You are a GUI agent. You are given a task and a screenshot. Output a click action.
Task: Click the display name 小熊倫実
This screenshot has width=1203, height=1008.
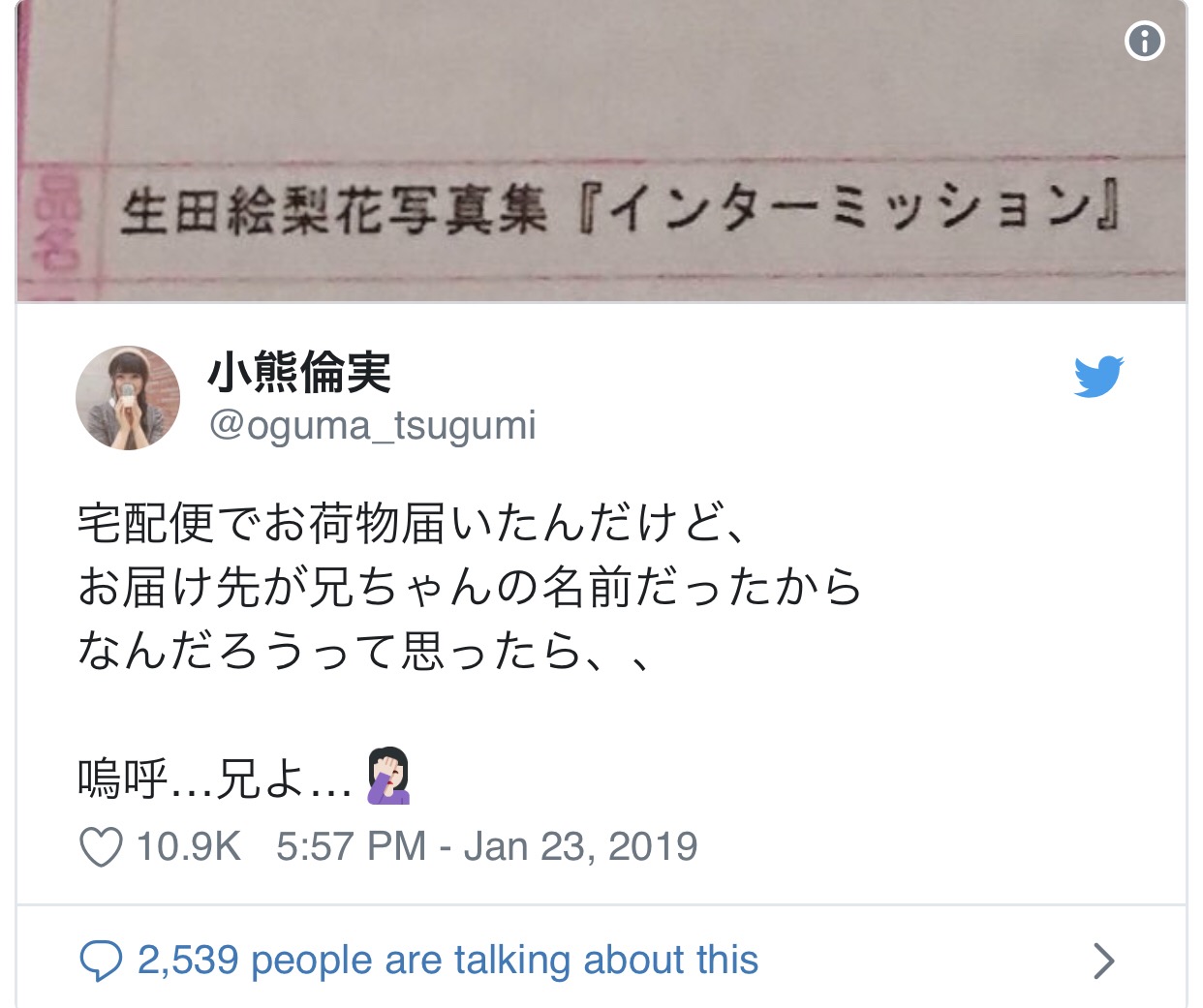pyautogui.click(x=299, y=373)
